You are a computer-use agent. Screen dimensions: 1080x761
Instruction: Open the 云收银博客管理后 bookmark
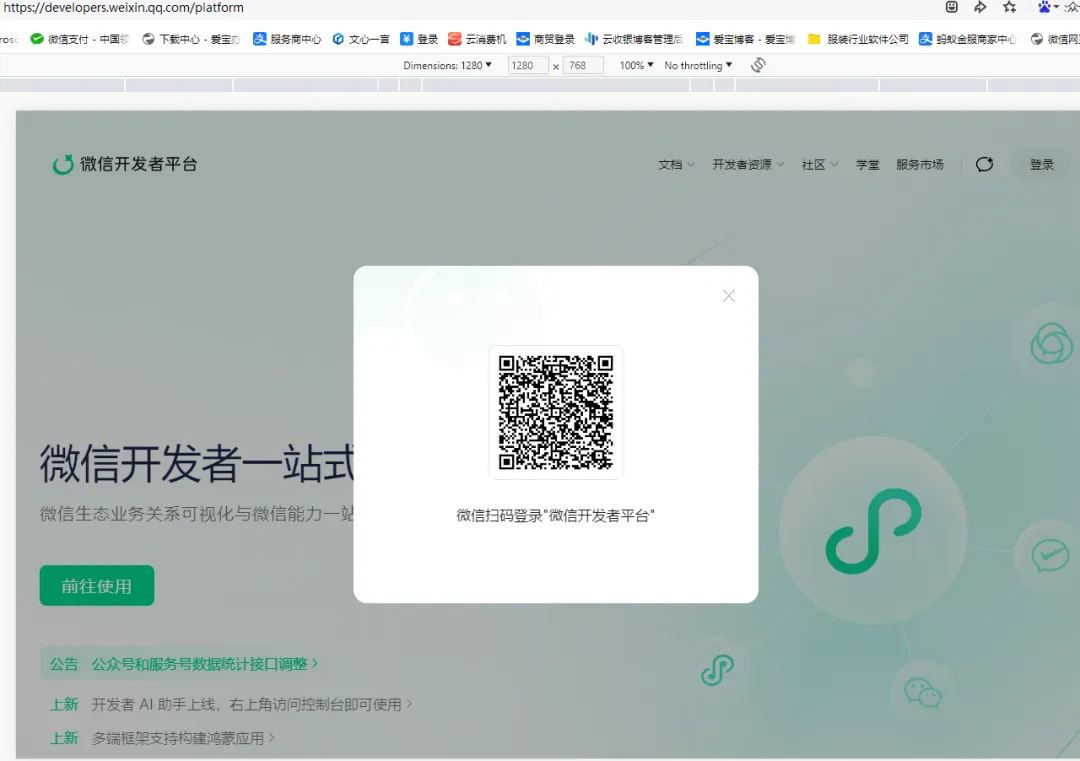pyautogui.click(x=634, y=39)
